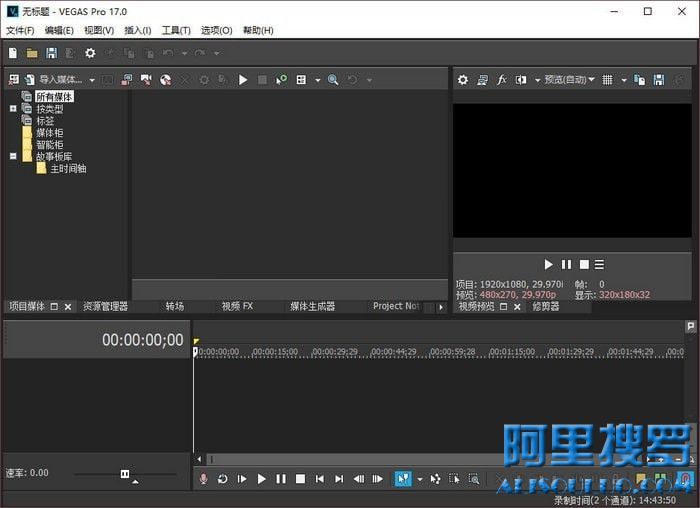Select the 主时间轴 folder

(x=68, y=169)
